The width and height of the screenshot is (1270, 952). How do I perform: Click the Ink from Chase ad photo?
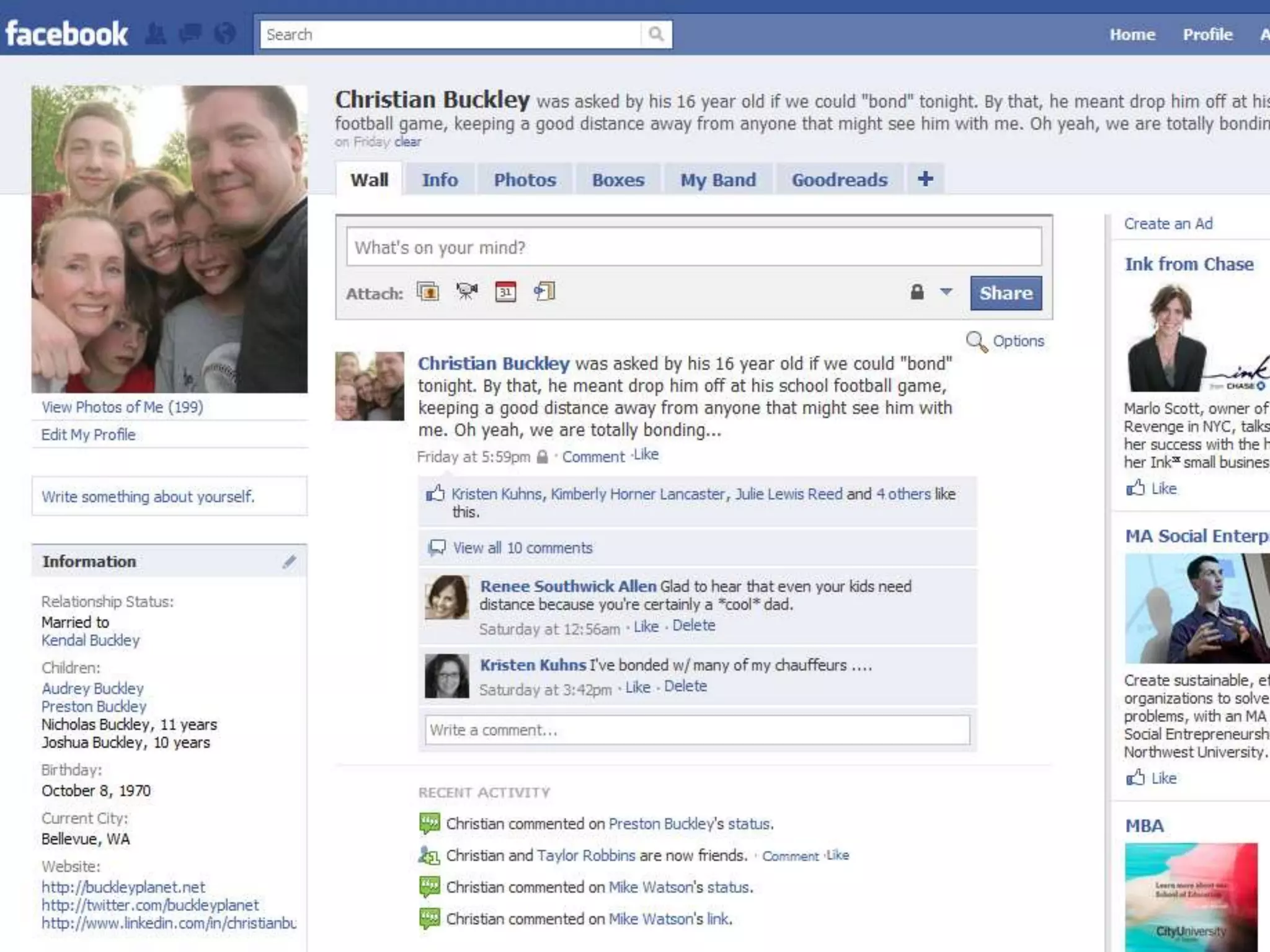tap(1197, 337)
